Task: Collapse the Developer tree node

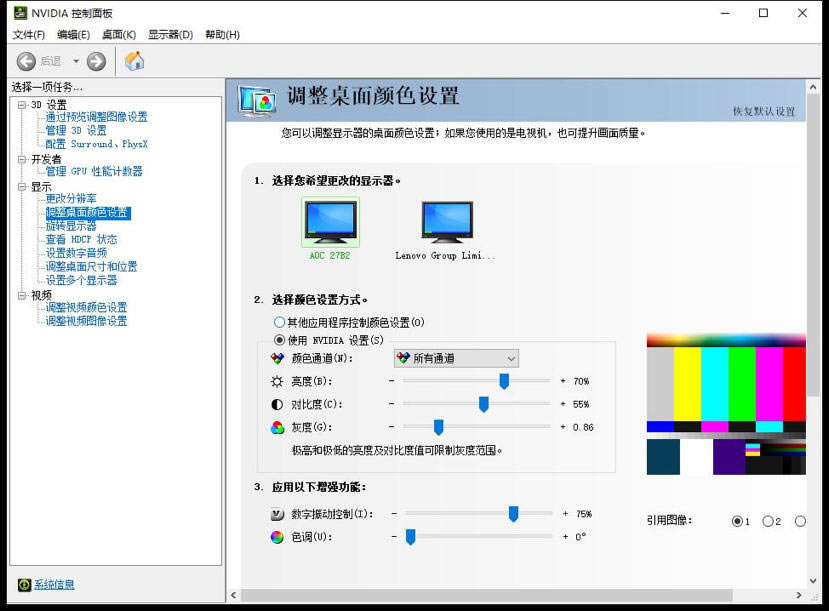Action: 22,159
